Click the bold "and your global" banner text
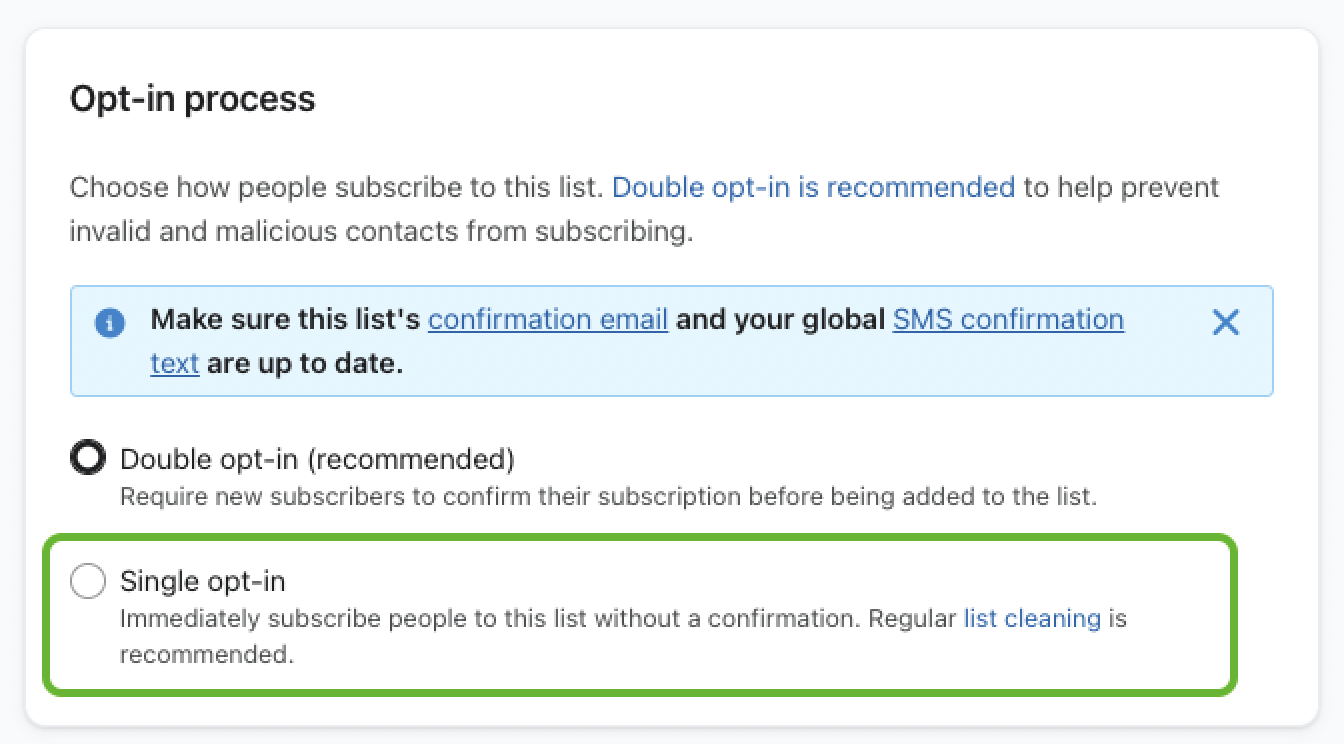The image size is (1344, 744). click(780, 320)
